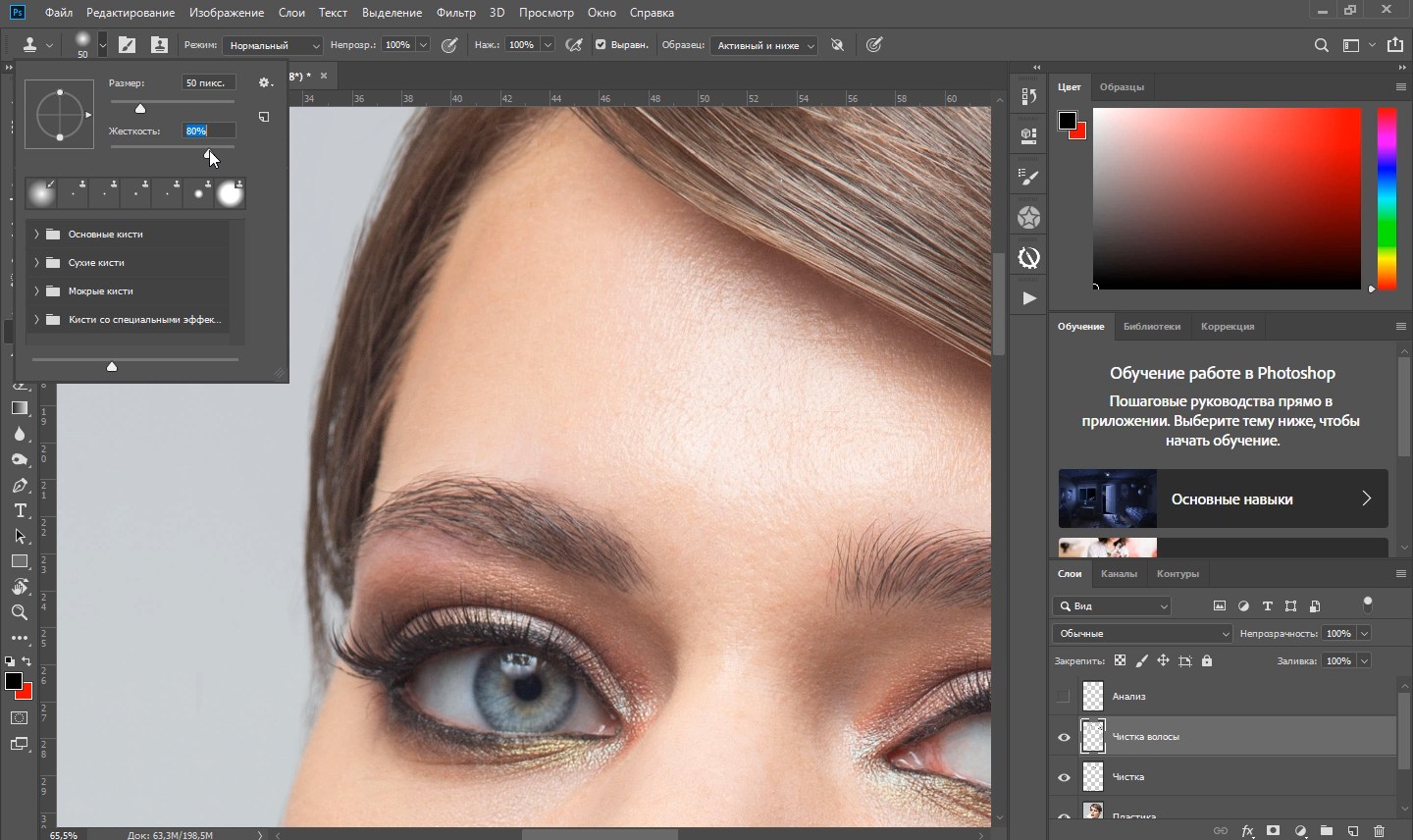Viewport: 1413px width, 840px height.
Task: Toggle Quick Mask mode icon
Action: click(20, 718)
